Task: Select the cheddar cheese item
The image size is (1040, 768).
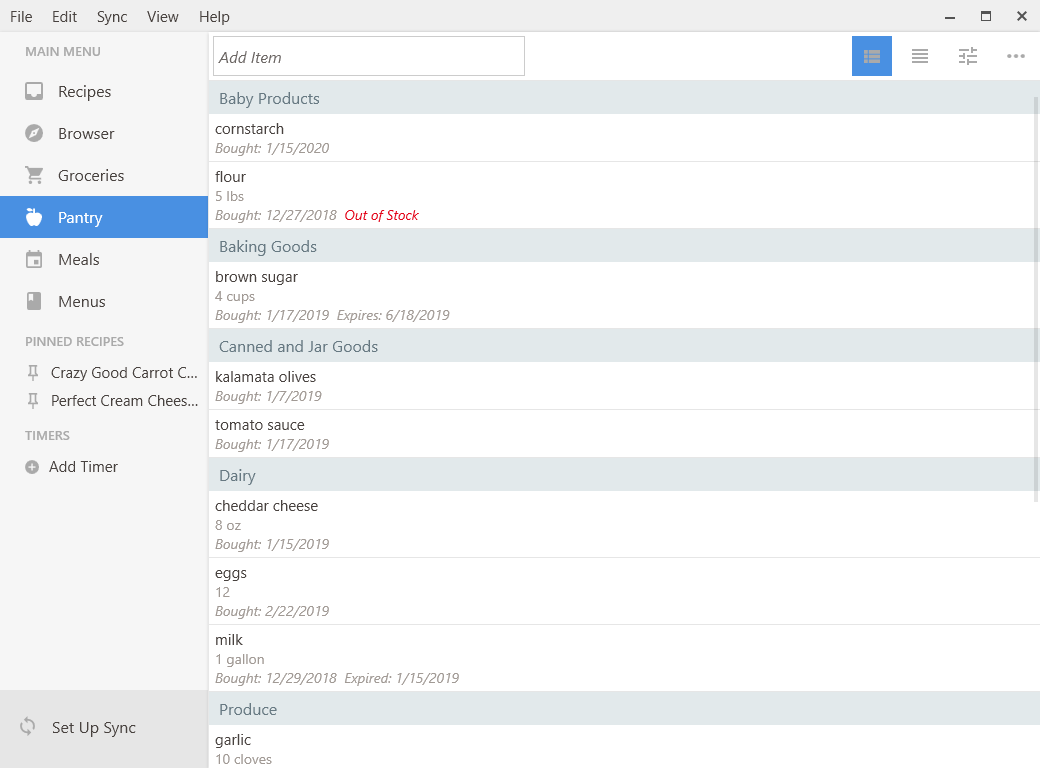Action: click(623, 525)
